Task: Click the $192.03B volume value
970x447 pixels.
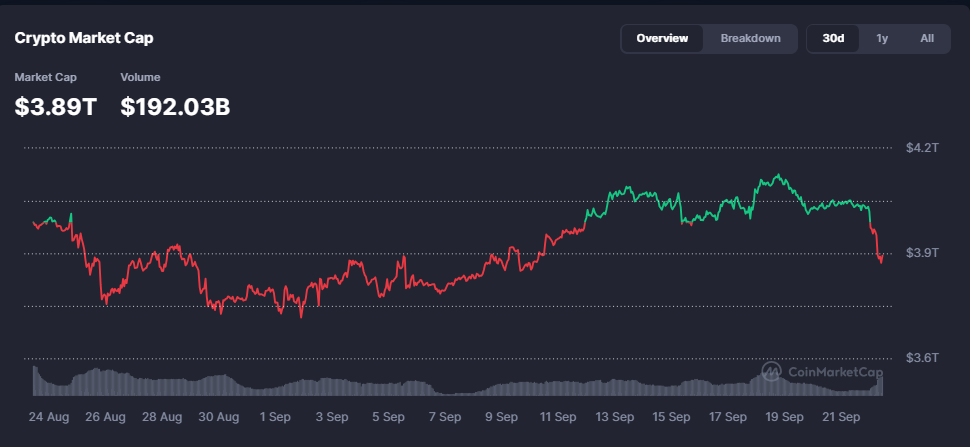Action: (x=175, y=106)
